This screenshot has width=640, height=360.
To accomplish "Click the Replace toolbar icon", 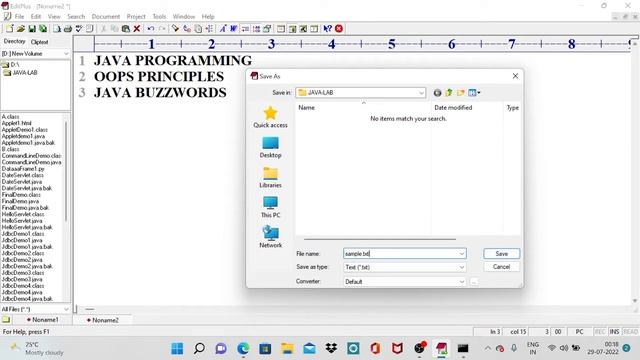I will point(187,29).
